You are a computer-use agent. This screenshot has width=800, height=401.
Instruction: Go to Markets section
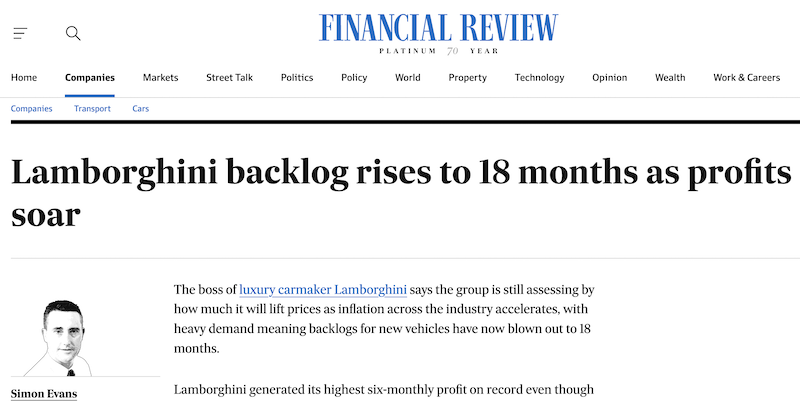pos(160,78)
